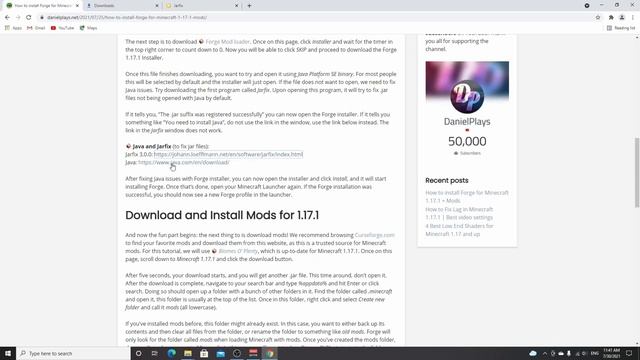Image resolution: width=640 pixels, height=360 pixels.
Task: Close the Downloads tab
Action: [x=157, y=6]
